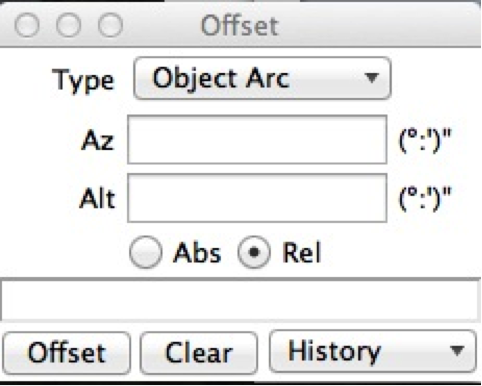Click the Offset window title bar text
Viewport: 482px width, 386px height.
click(x=240, y=26)
